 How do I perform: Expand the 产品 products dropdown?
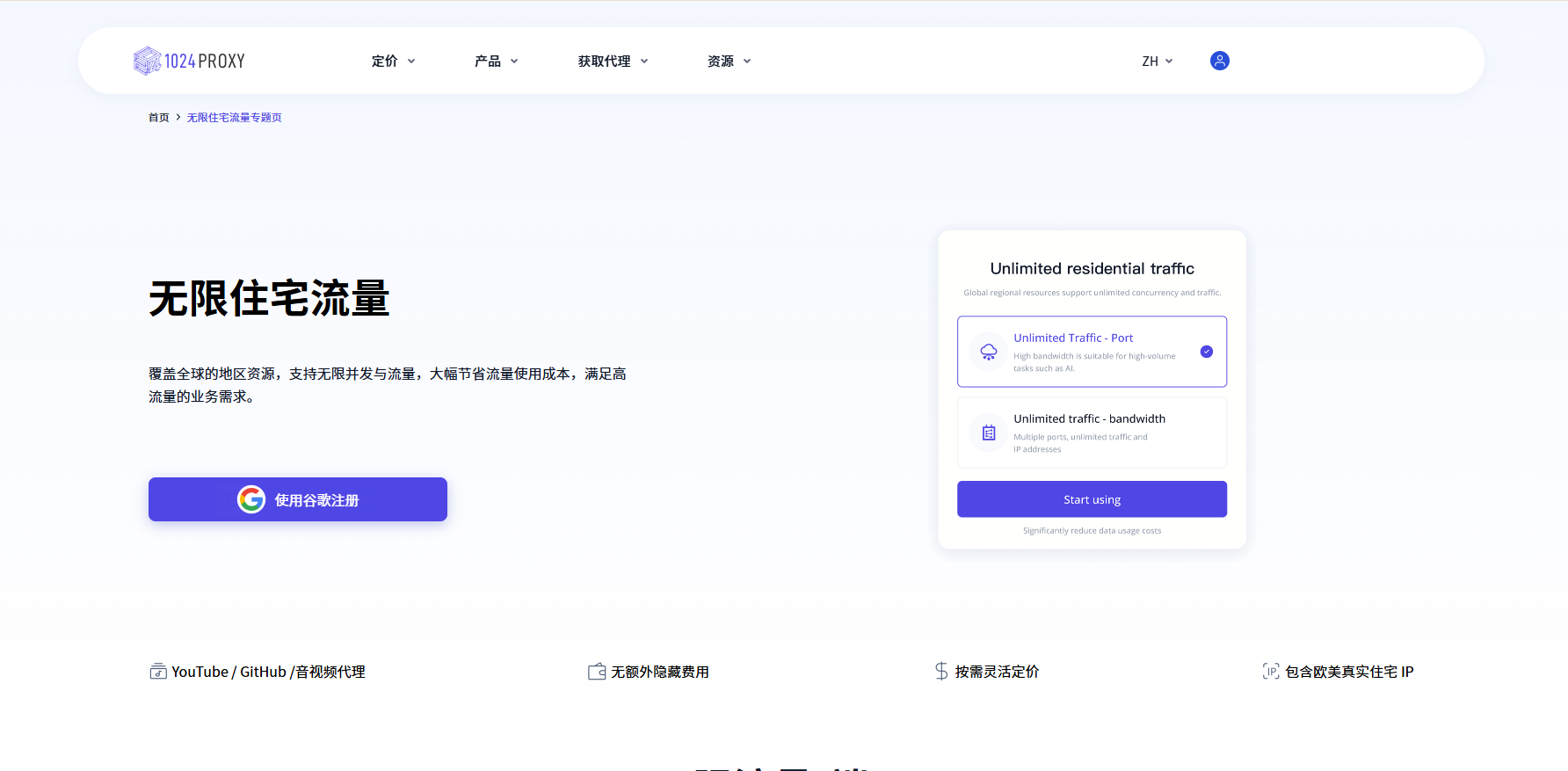(496, 62)
